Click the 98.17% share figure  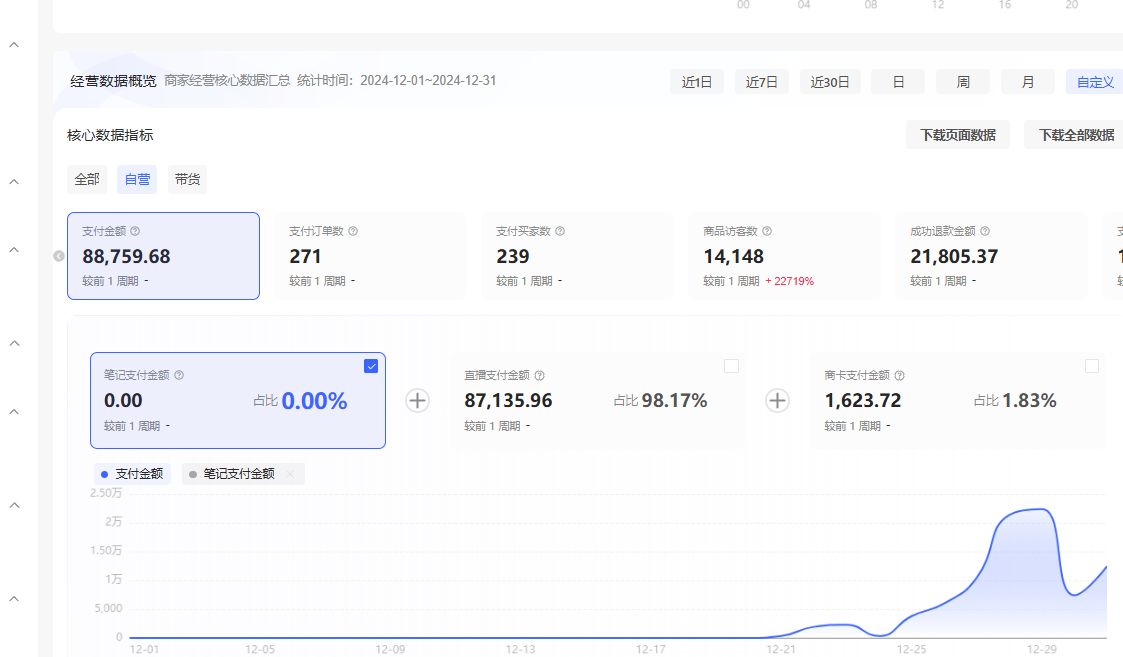click(675, 401)
